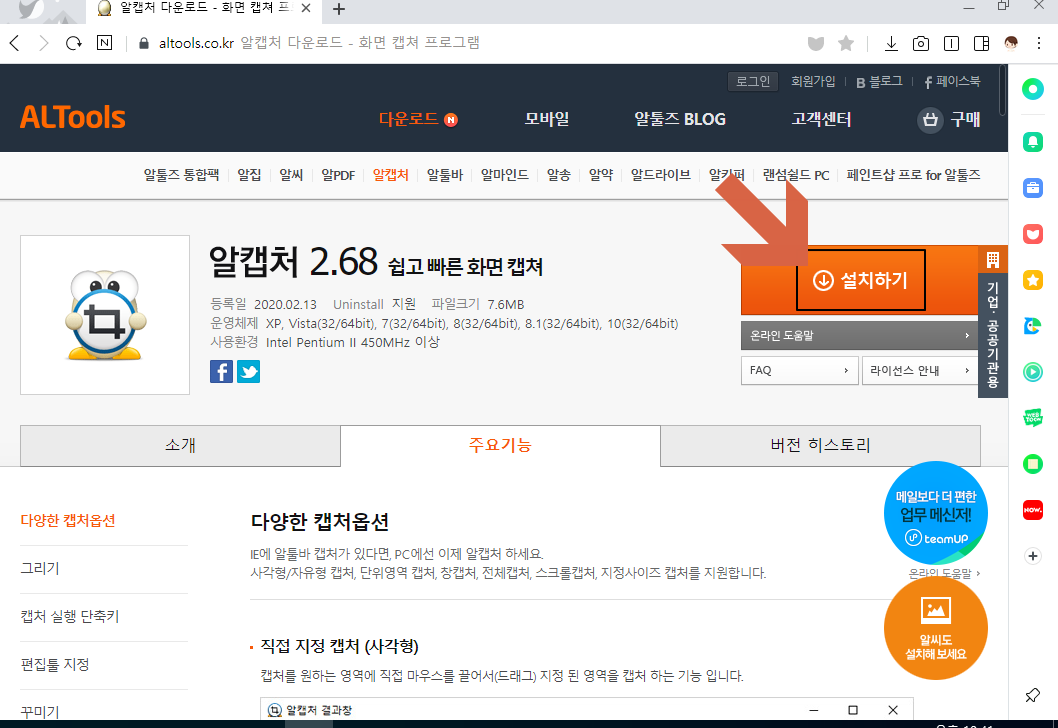Click the 로그인 button
The height and width of the screenshot is (728, 1058).
pos(753,82)
